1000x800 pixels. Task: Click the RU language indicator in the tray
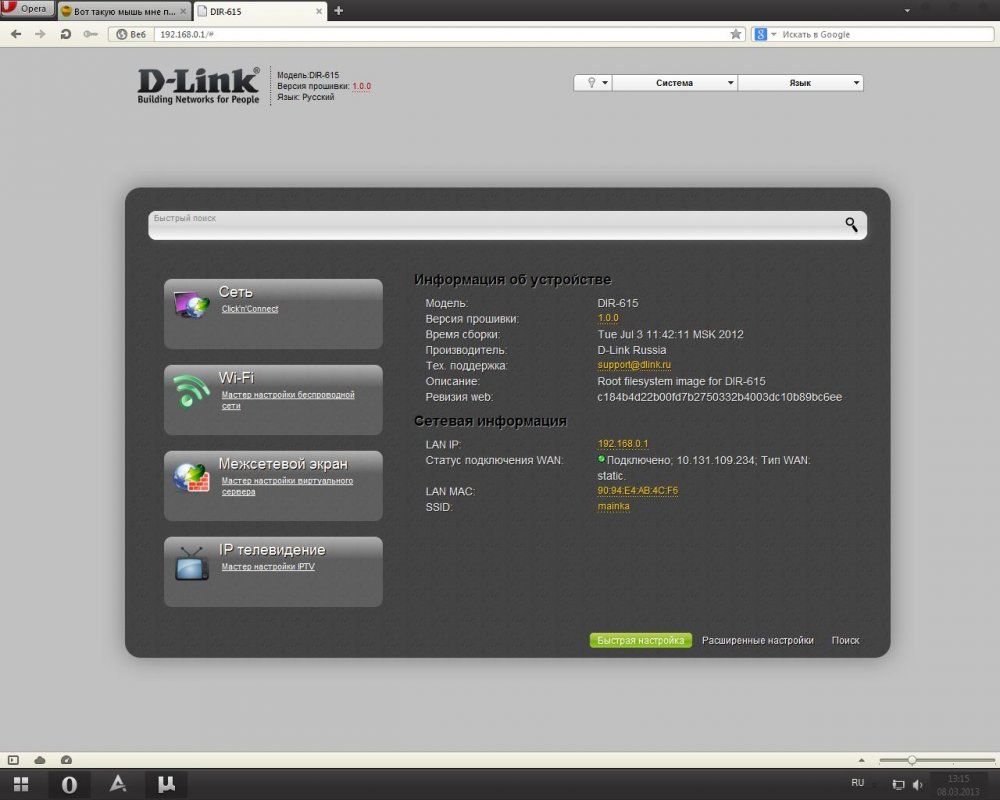(857, 783)
